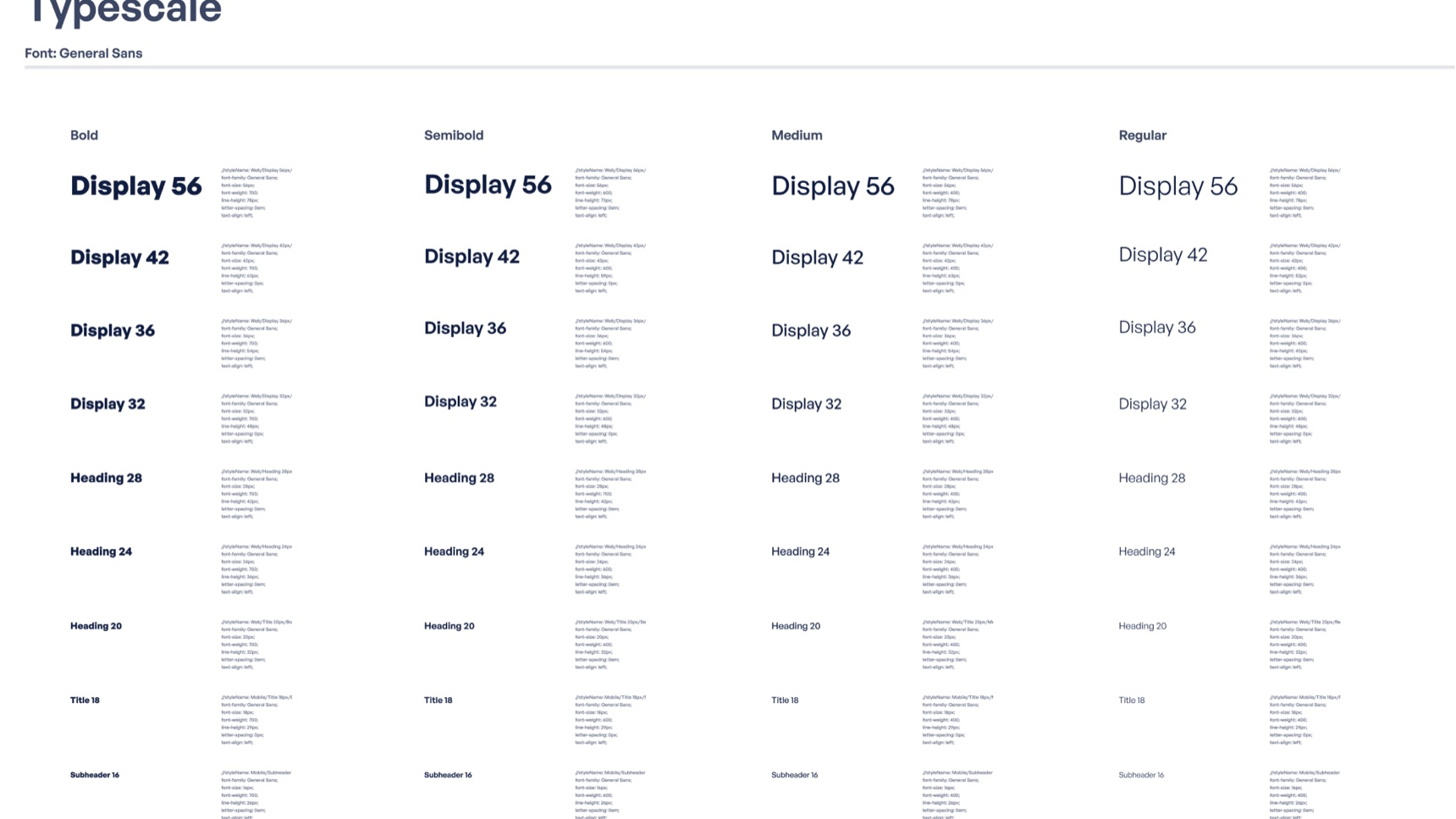This screenshot has height=819, width=1456.
Task: Pick the Bold 'Display 36' text
Action: point(113,330)
